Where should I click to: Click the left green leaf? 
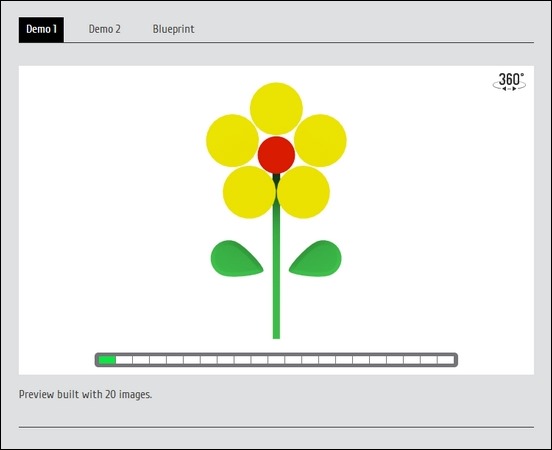tap(236, 259)
